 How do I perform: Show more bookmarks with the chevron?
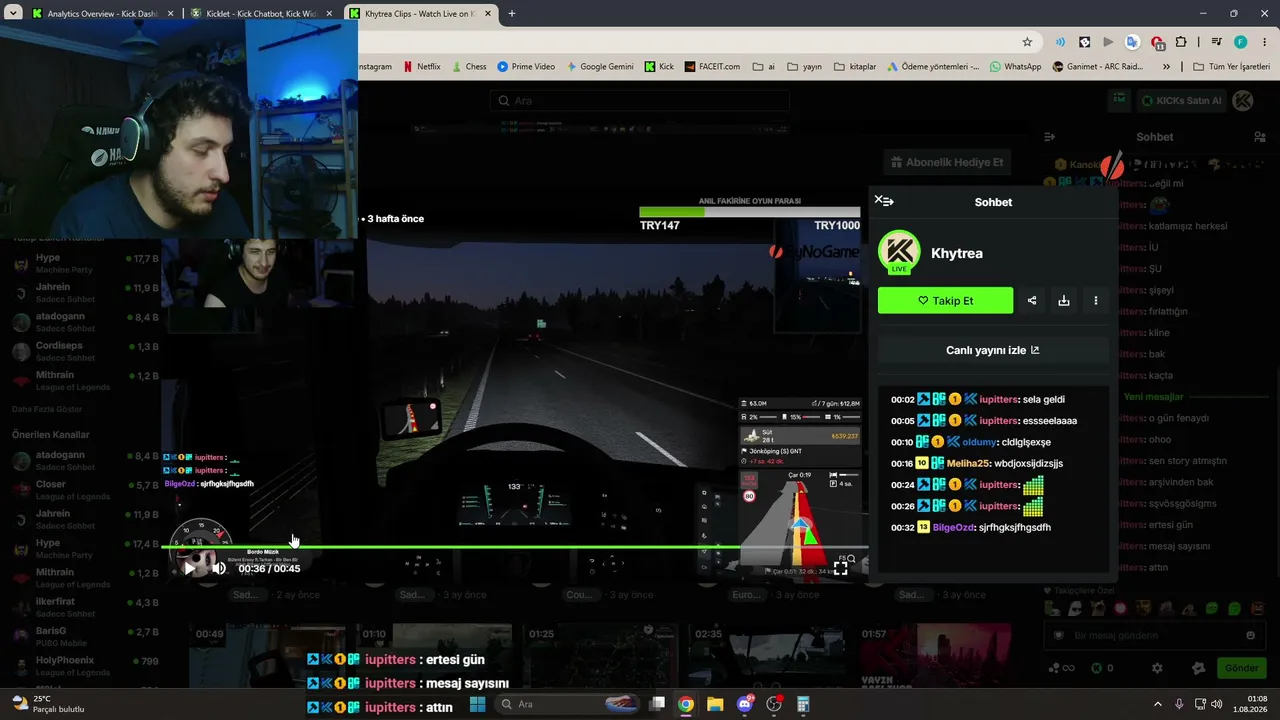1166,67
